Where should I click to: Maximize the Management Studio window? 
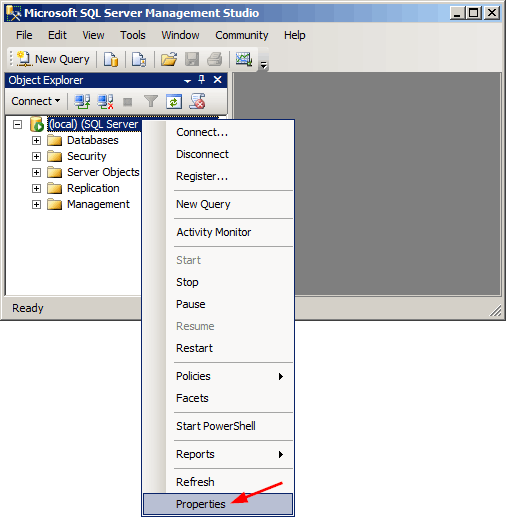[x=473, y=13]
